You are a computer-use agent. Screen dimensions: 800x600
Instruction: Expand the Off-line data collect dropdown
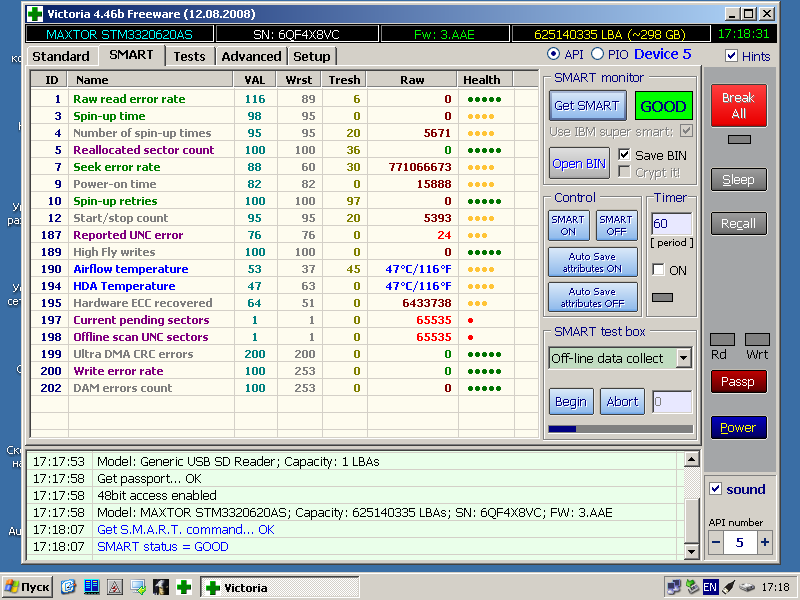tap(683, 358)
